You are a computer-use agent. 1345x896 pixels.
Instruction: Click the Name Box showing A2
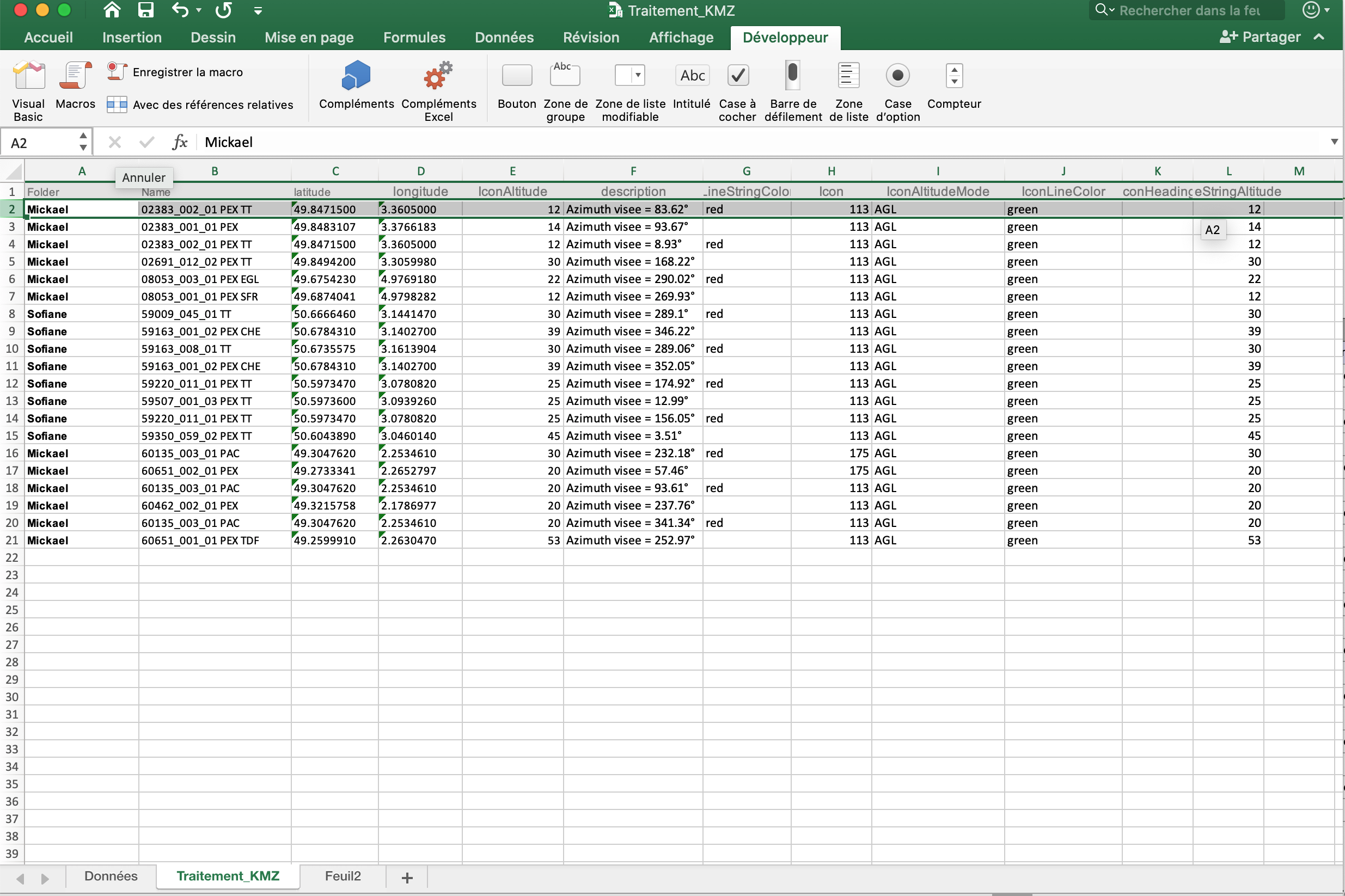[x=39, y=142]
